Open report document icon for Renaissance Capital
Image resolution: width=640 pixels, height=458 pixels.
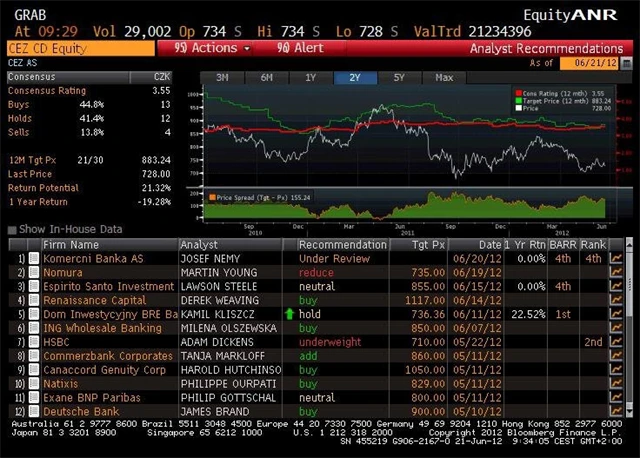(x=34, y=300)
